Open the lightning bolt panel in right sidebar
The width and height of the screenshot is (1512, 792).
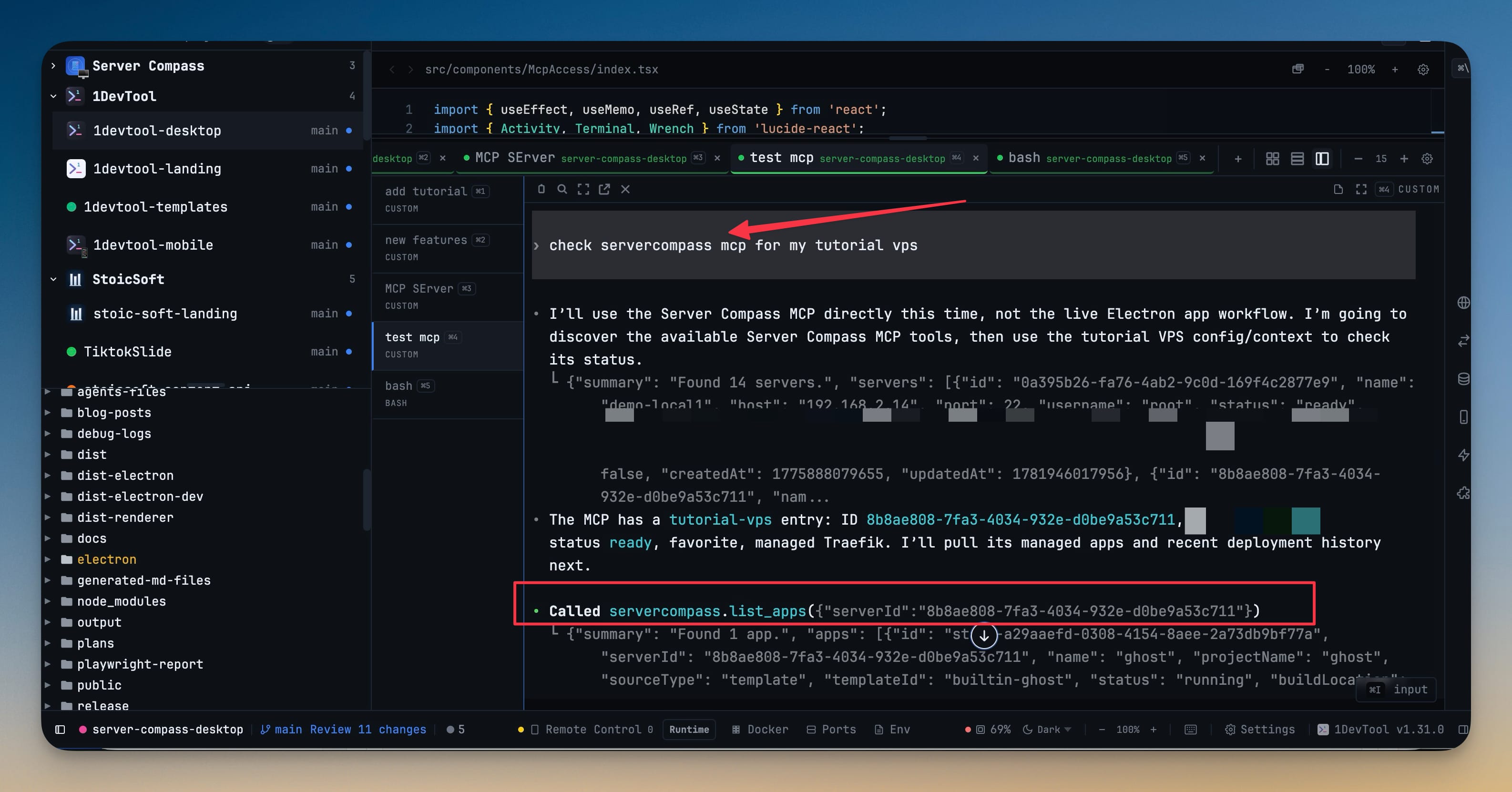tap(1463, 455)
